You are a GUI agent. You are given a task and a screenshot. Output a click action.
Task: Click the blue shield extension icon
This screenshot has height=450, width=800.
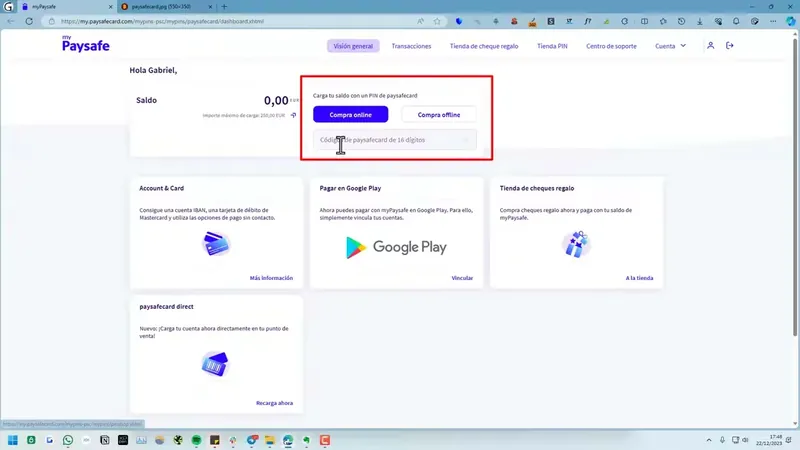[x=459, y=21]
